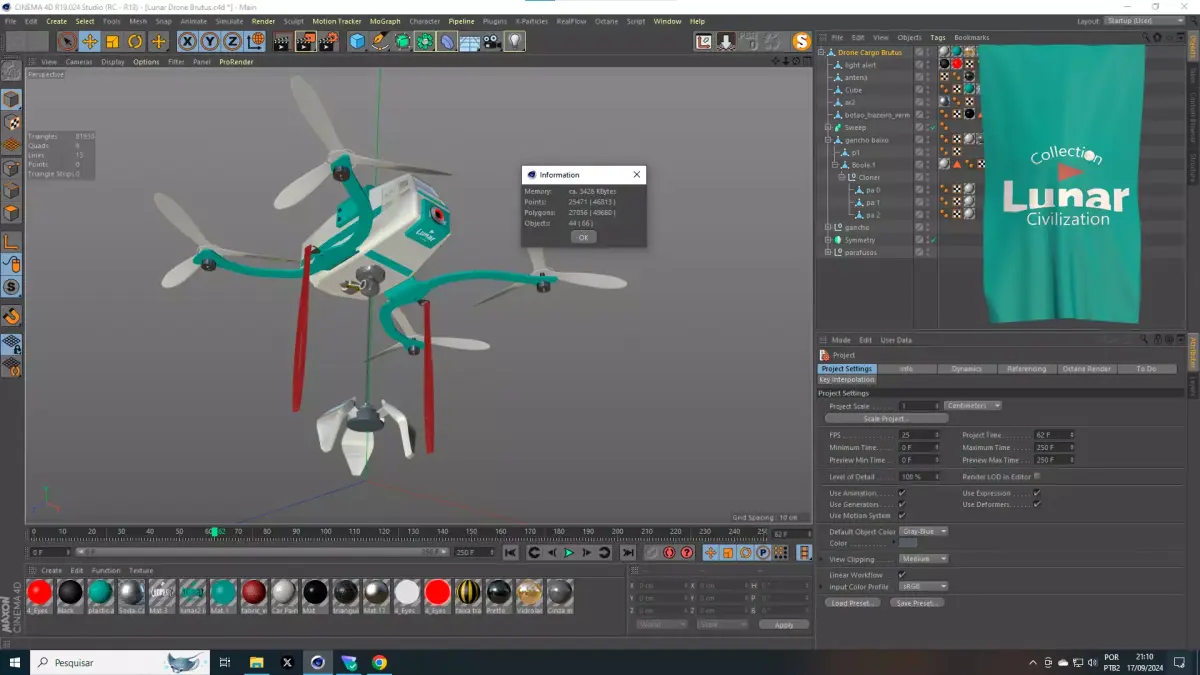Collapse the Drone Cargo Brutus tree node
This screenshot has height=675, width=1200.
pyautogui.click(x=821, y=52)
